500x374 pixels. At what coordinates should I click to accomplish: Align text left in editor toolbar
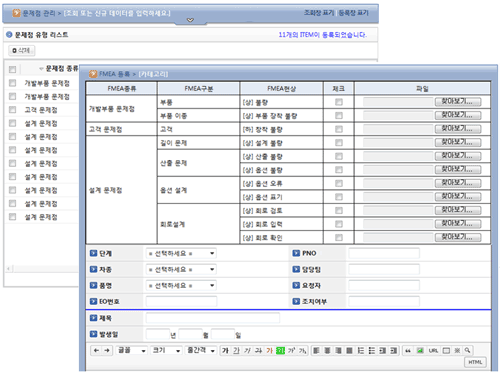[316, 350]
